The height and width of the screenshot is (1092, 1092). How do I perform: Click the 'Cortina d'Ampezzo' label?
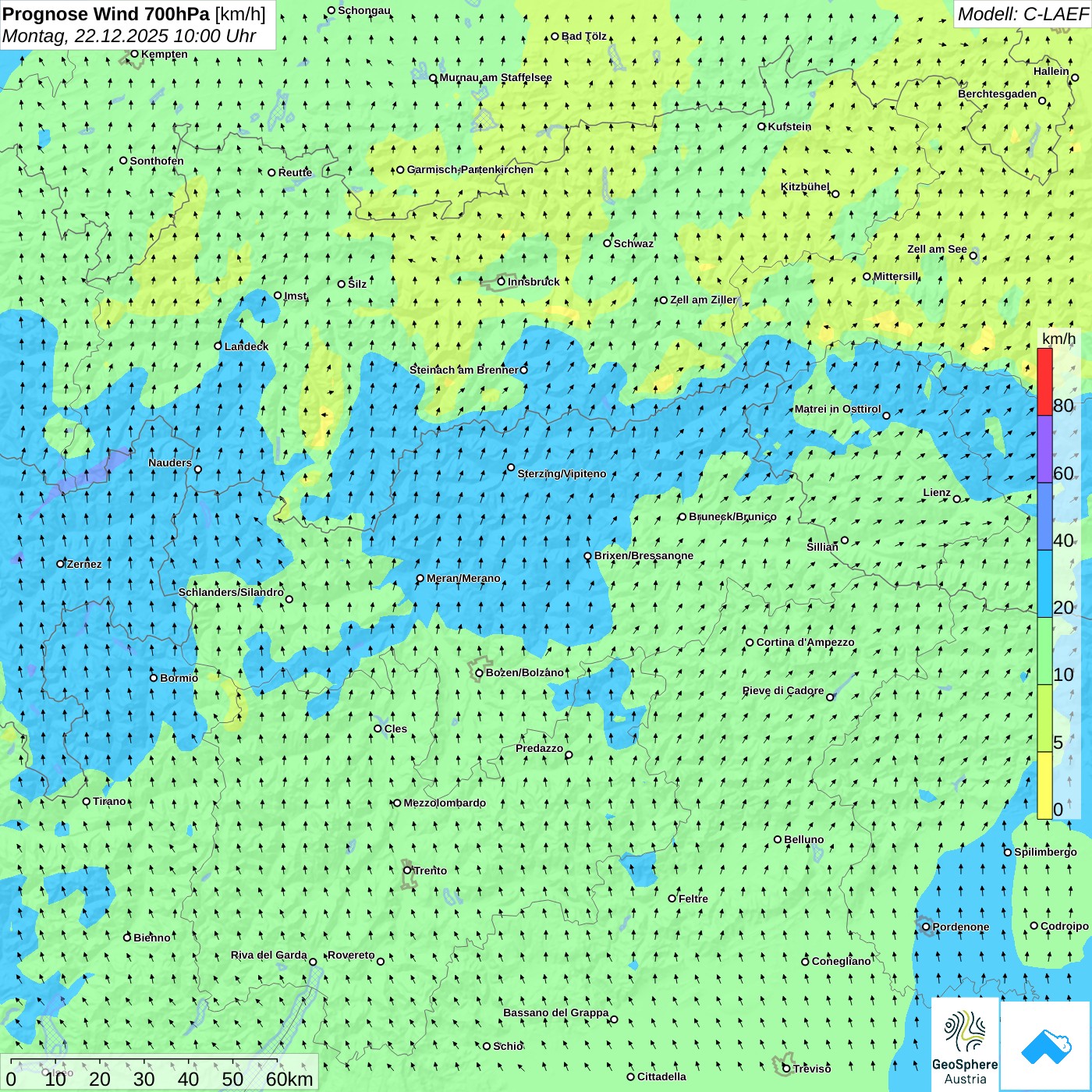pyautogui.click(x=806, y=642)
